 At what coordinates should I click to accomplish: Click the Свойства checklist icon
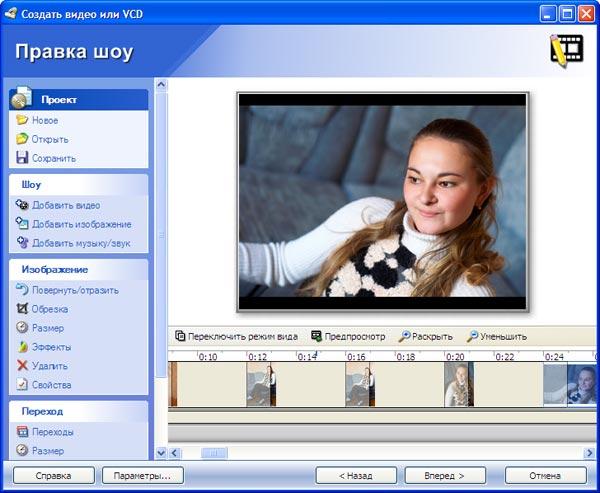pyautogui.click(x=22, y=384)
